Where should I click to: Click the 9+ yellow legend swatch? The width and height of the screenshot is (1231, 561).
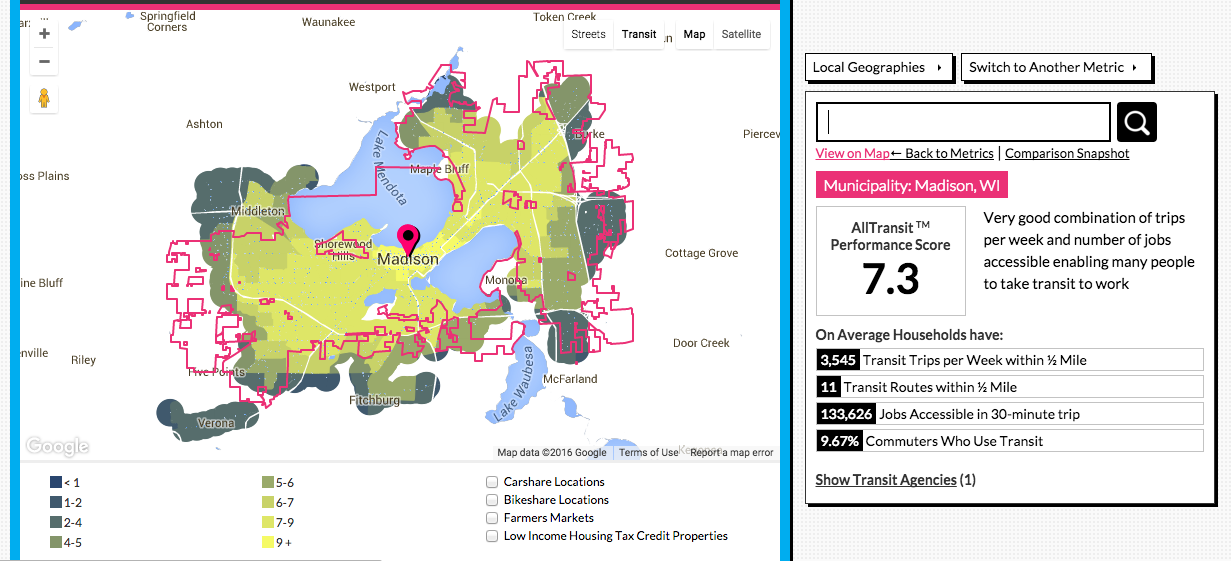268,542
